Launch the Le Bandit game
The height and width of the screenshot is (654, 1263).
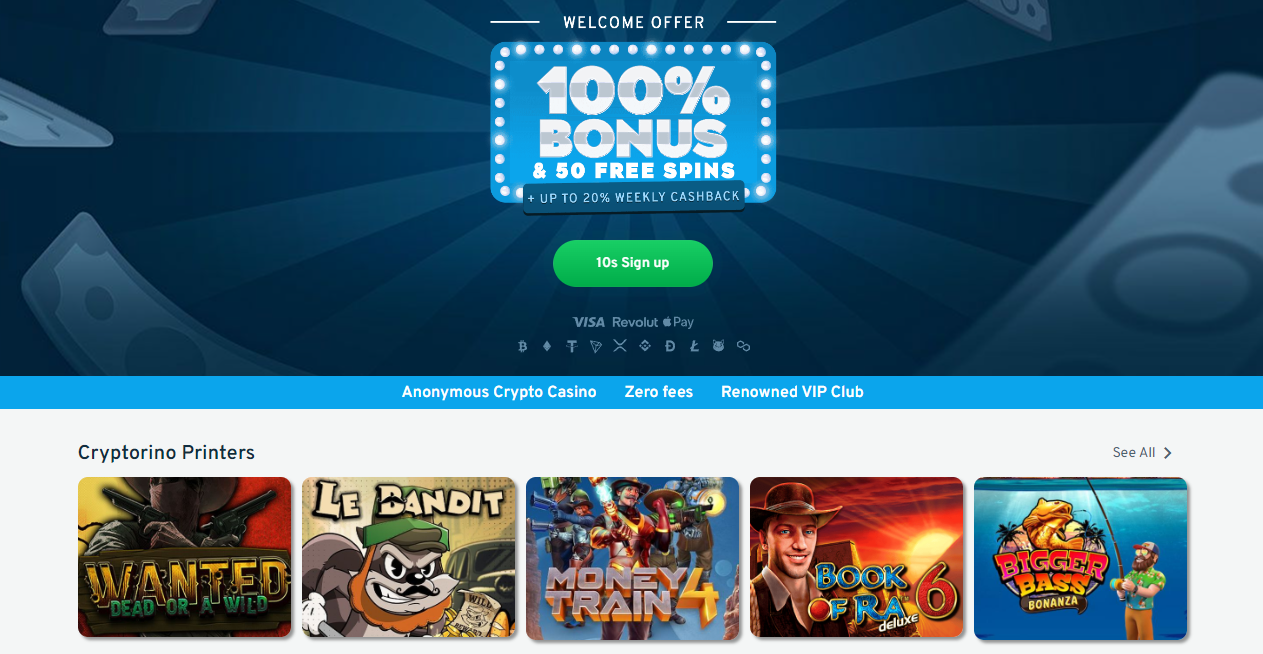point(409,558)
